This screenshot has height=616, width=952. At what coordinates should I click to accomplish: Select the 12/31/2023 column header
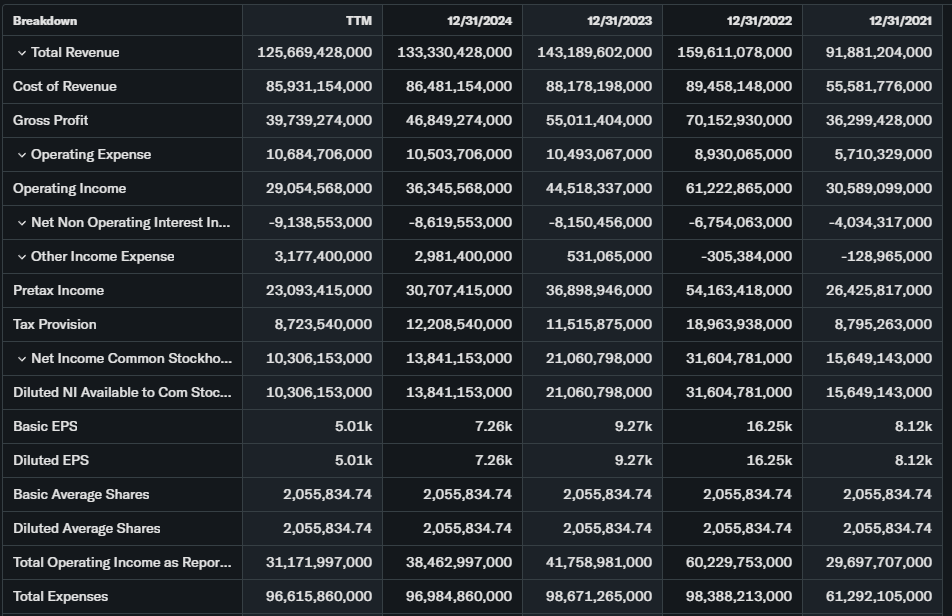pos(620,20)
